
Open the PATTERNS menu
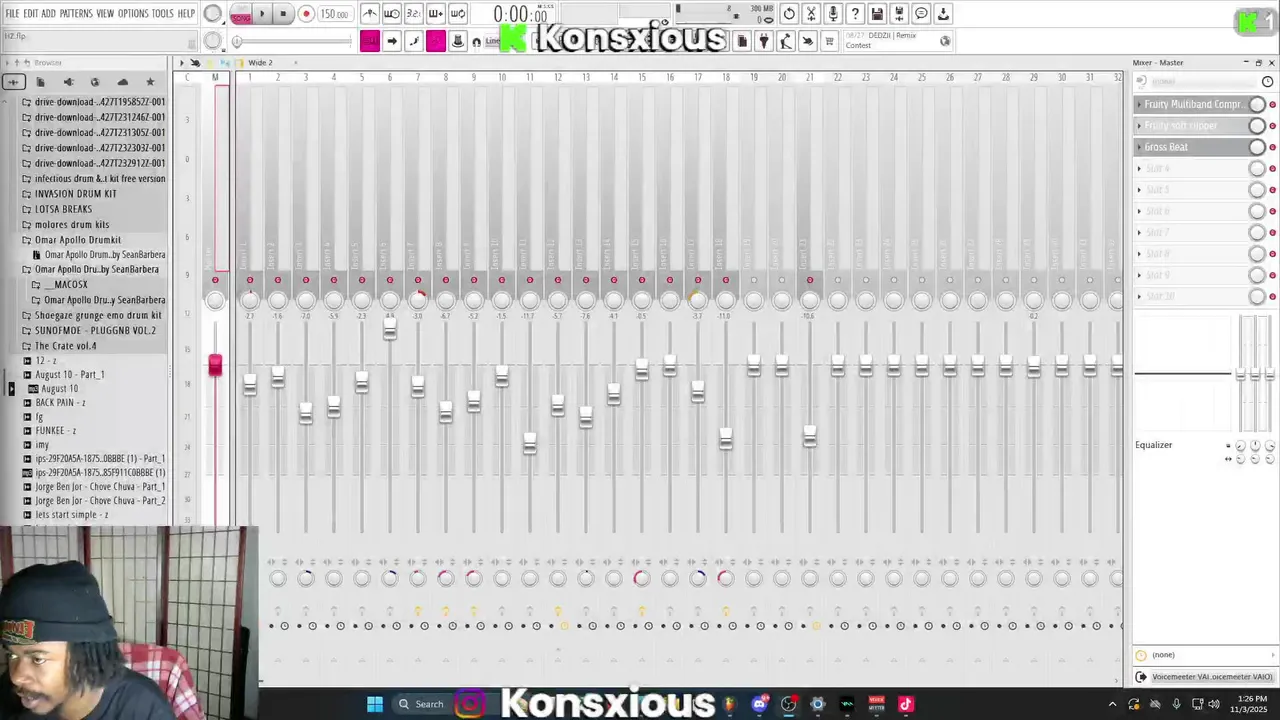[x=76, y=14]
